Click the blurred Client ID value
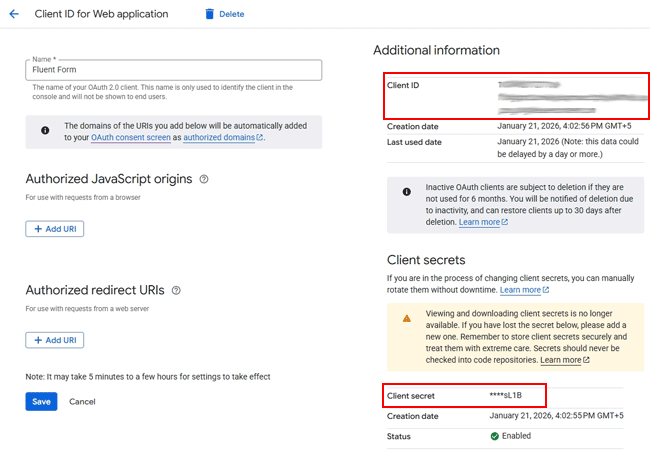The width and height of the screenshot is (650, 470). pyautogui.click(x=570, y=95)
